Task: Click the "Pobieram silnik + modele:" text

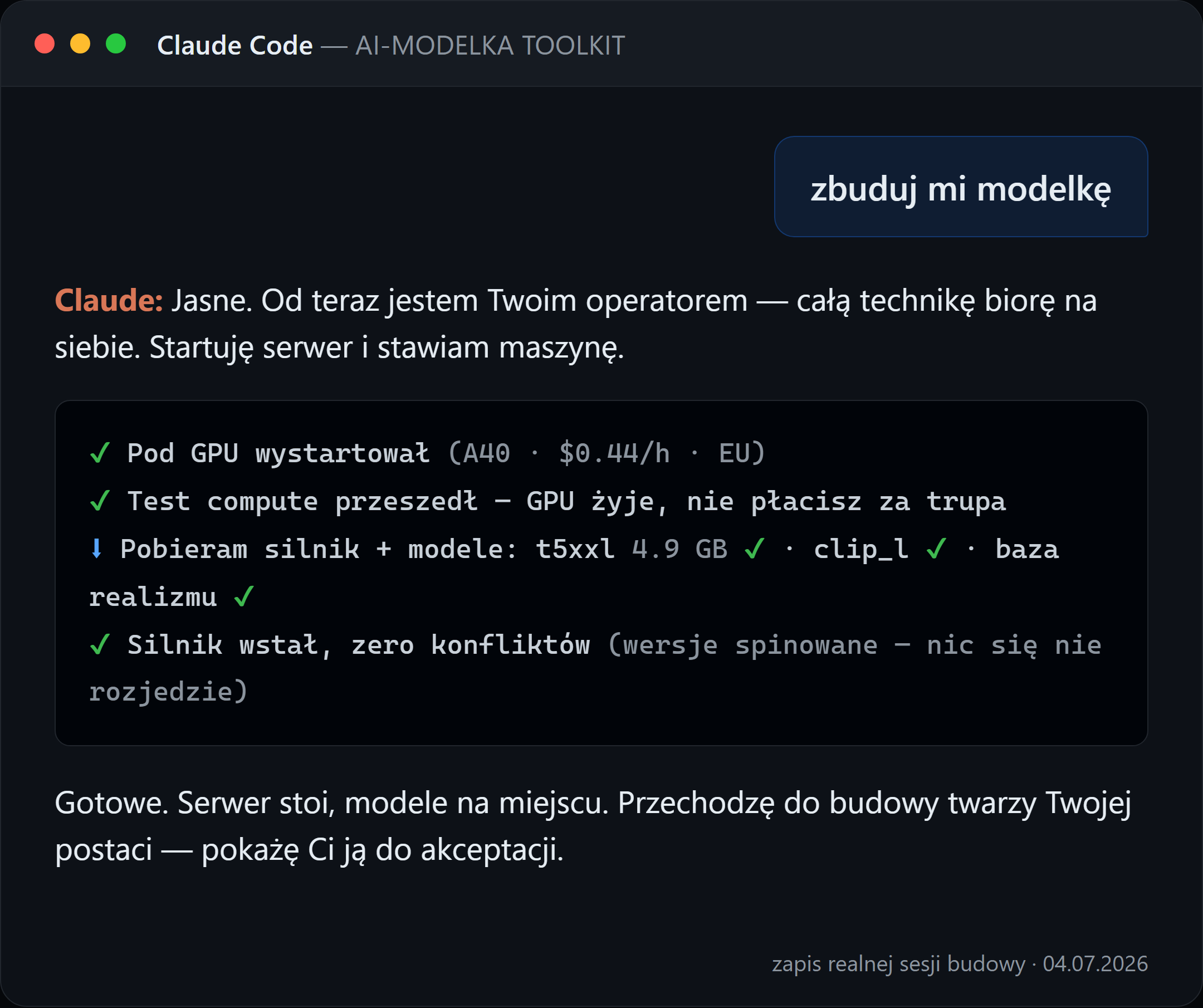Action: pos(318,549)
